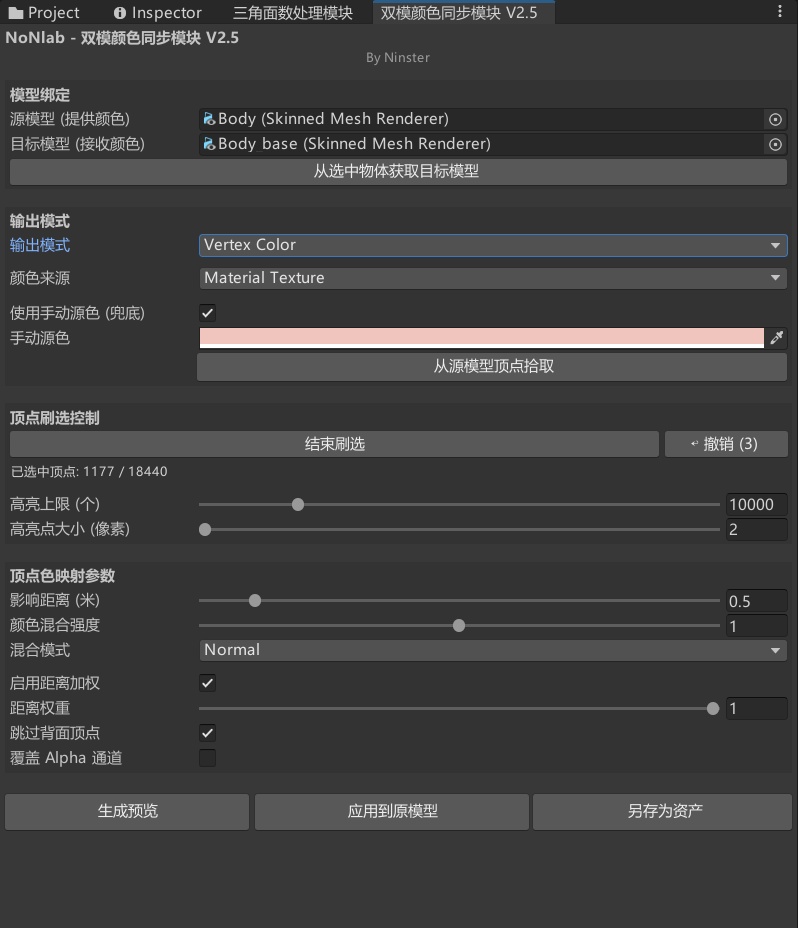
Task: Uncheck 跳过背面顶点 option
Action: tap(207, 733)
